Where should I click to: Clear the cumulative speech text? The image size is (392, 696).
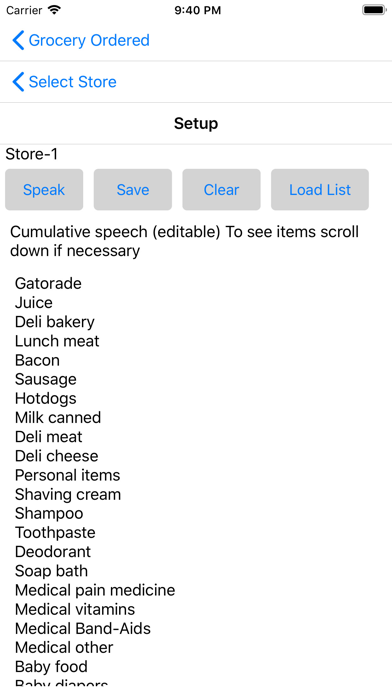(x=221, y=190)
